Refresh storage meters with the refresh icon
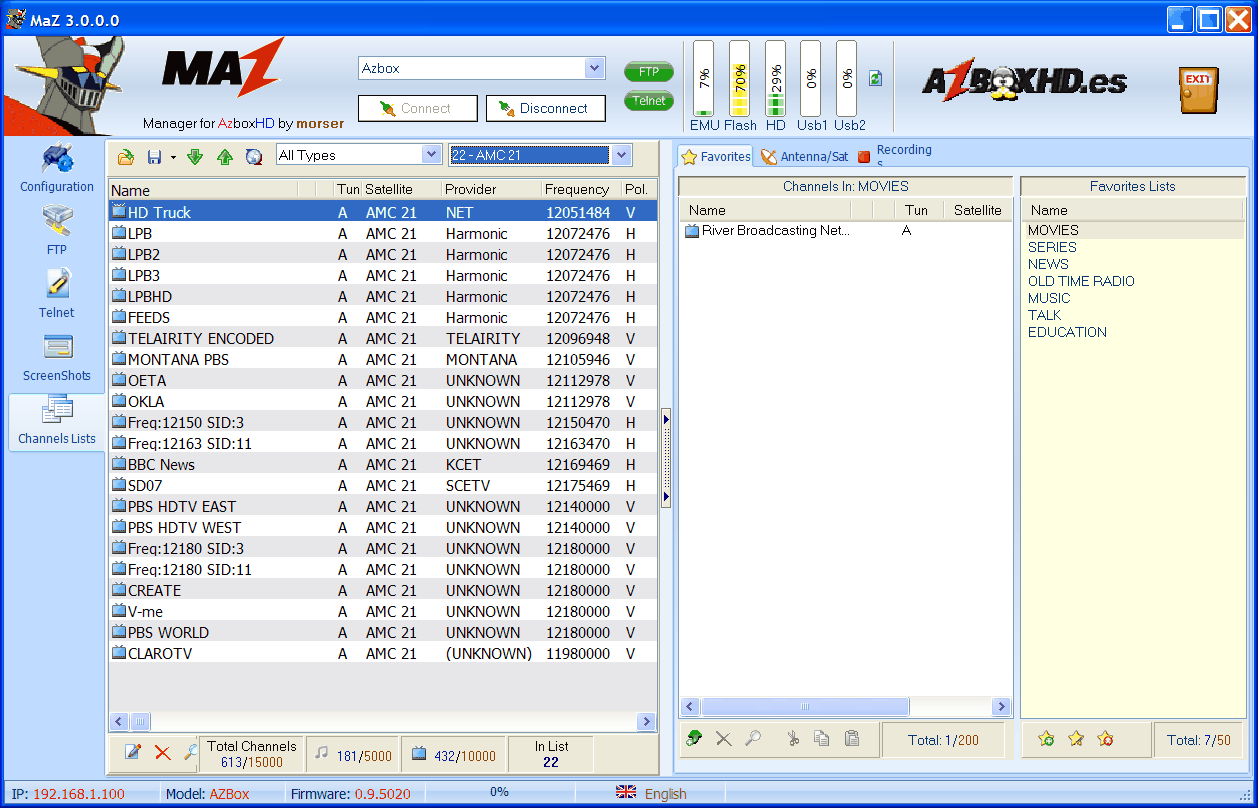Screen dimensions: 1258x808 pyautogui.click(x=875, y=78)
